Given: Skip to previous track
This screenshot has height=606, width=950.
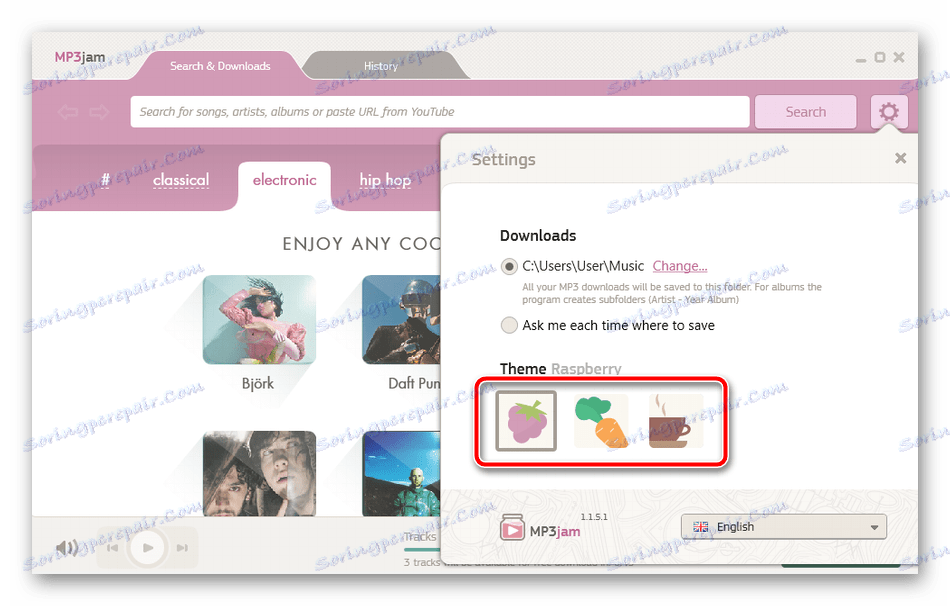Looking at the screenshot, I should tap(113, 548).
